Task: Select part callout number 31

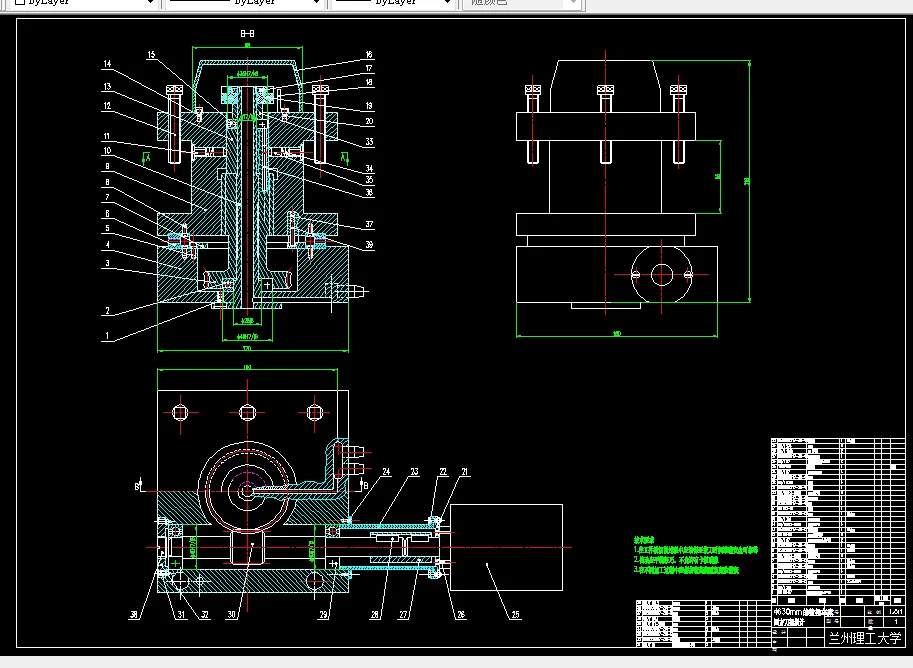Action: point(181,614)
